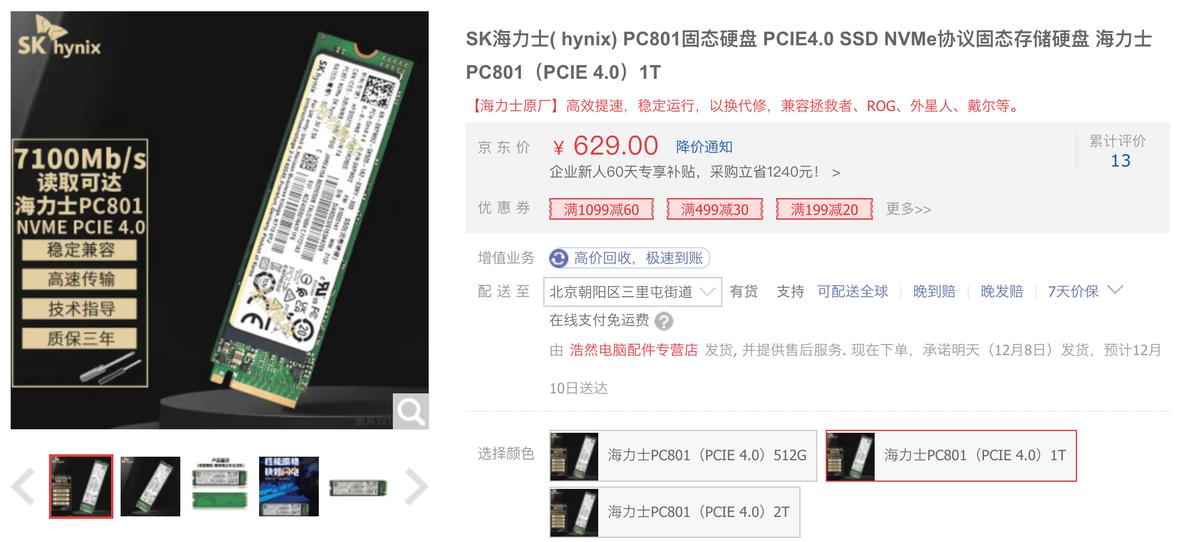Open the green product spec thumbnail

point(219,486)
